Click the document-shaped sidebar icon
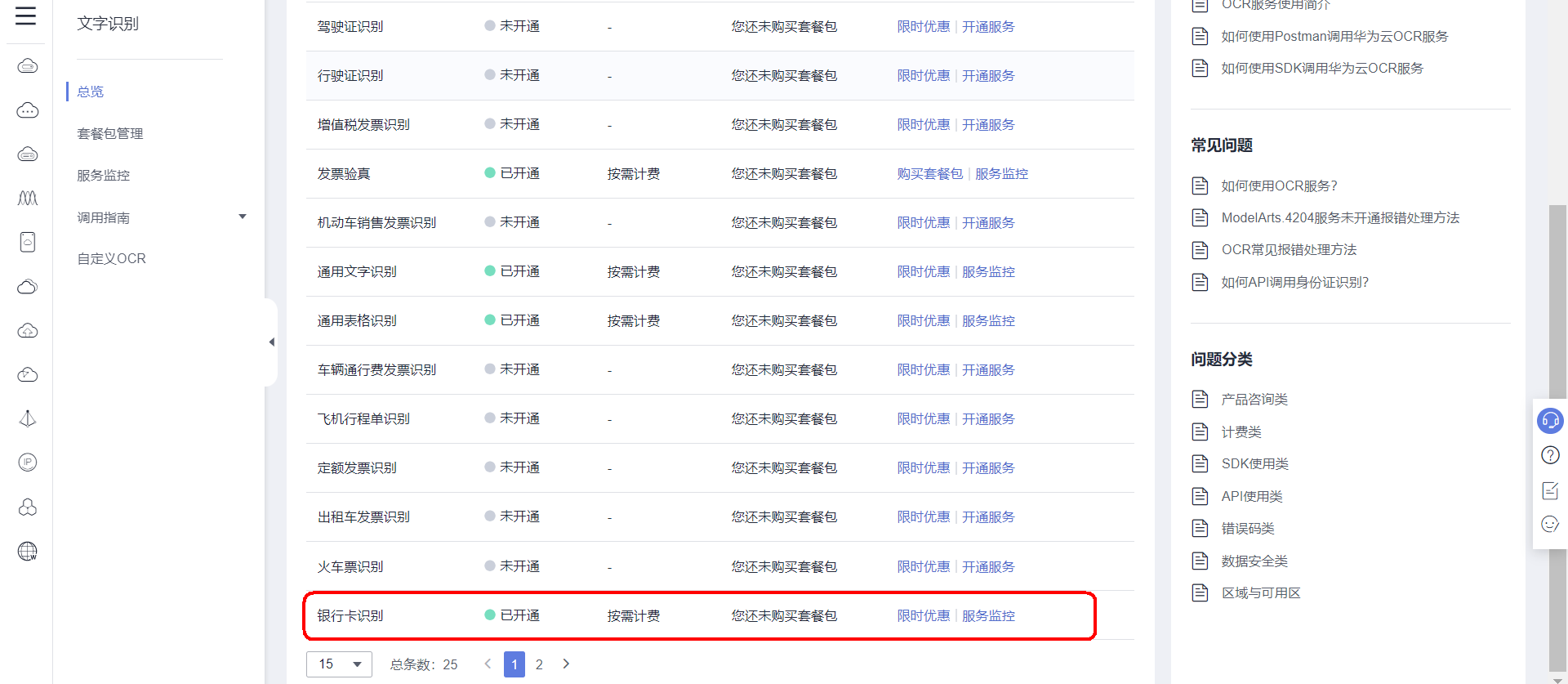This screenshot has height=684, width=1568. coord(28,242)
